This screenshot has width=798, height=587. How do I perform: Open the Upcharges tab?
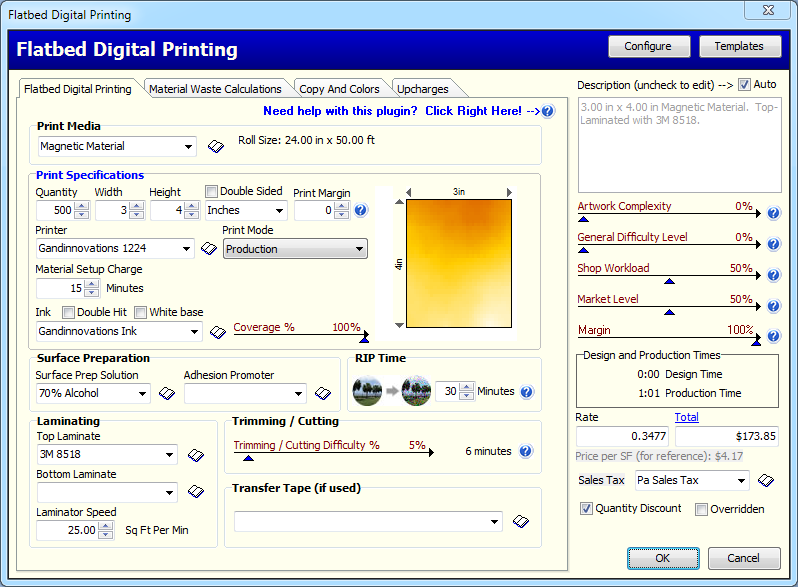pos(422,89)
